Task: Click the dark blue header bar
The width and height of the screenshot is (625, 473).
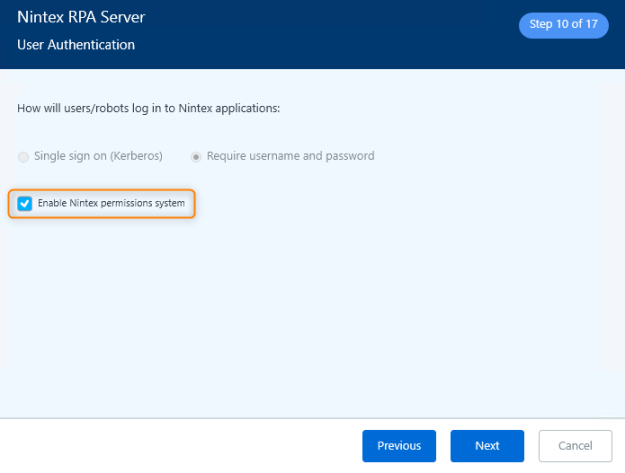Action: tap(330, 35)
